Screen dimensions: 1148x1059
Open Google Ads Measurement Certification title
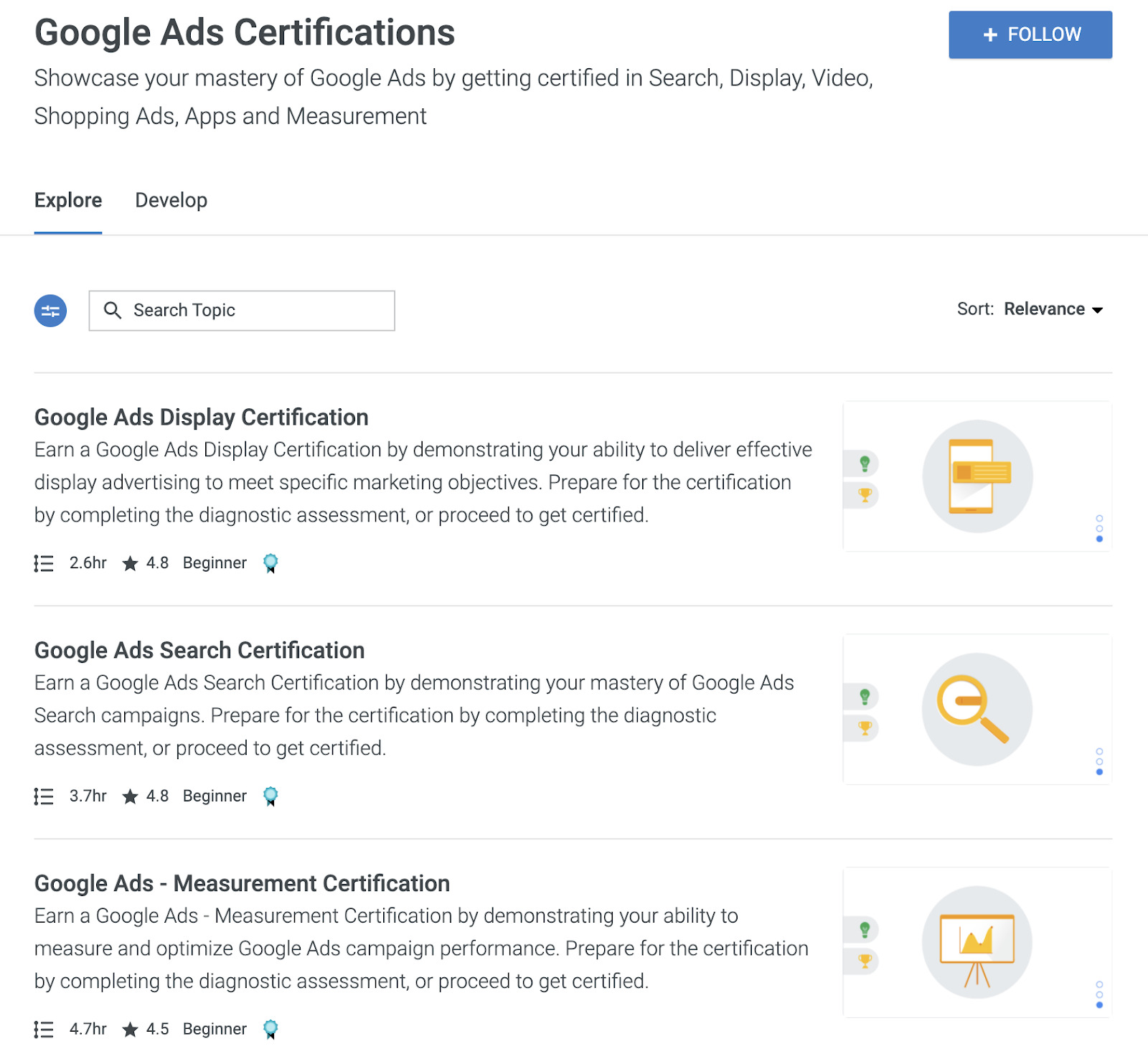242,883
